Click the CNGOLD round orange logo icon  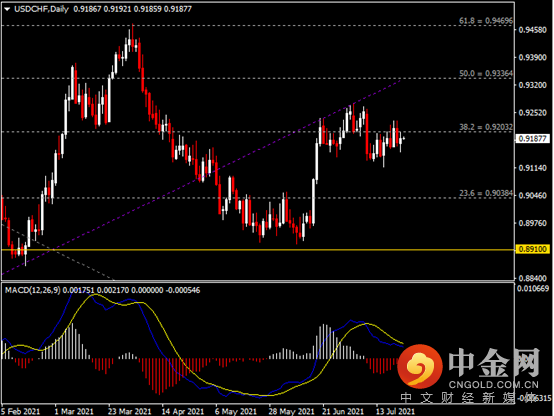[420, 367]
